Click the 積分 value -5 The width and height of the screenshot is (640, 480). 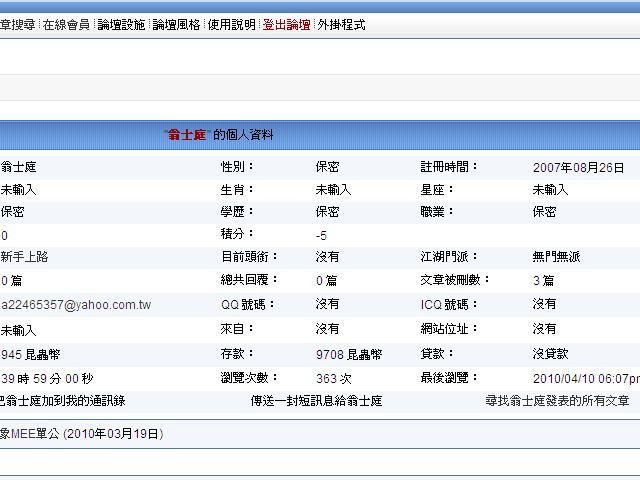point(321,235)
